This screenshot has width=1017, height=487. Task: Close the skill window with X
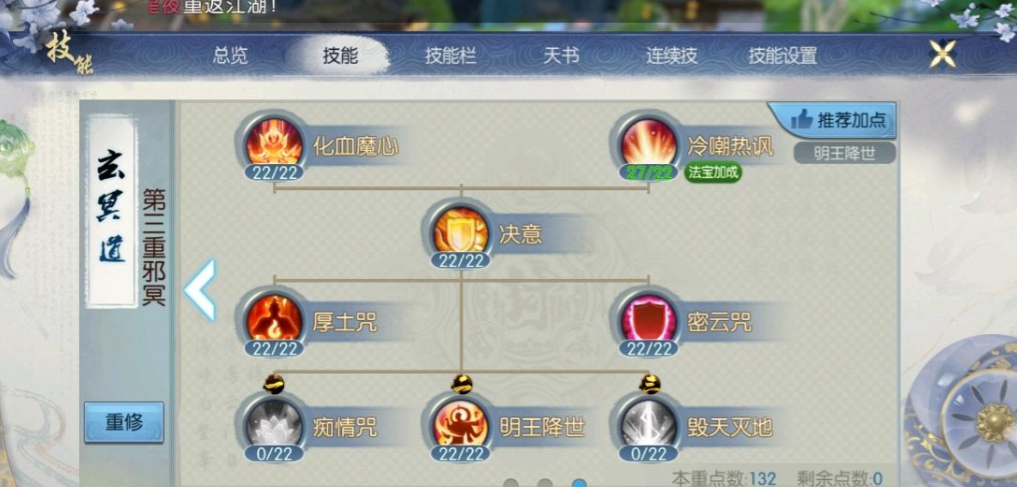[x=942, y=54]
